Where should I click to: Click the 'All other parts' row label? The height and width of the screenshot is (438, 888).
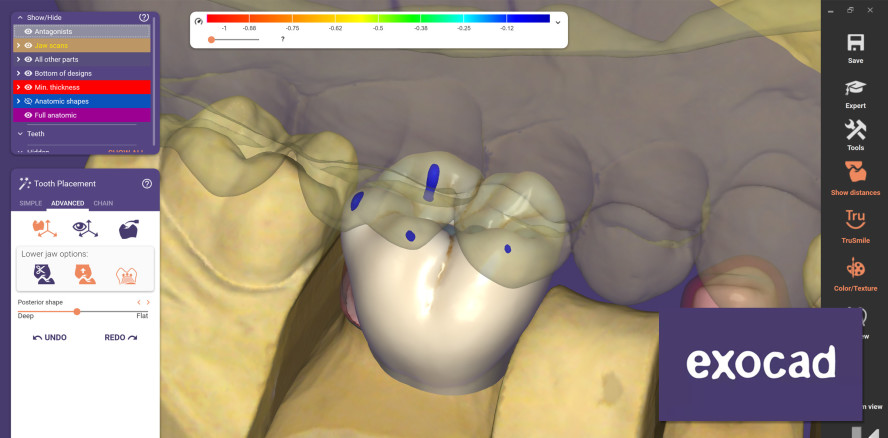click(57, 59)
